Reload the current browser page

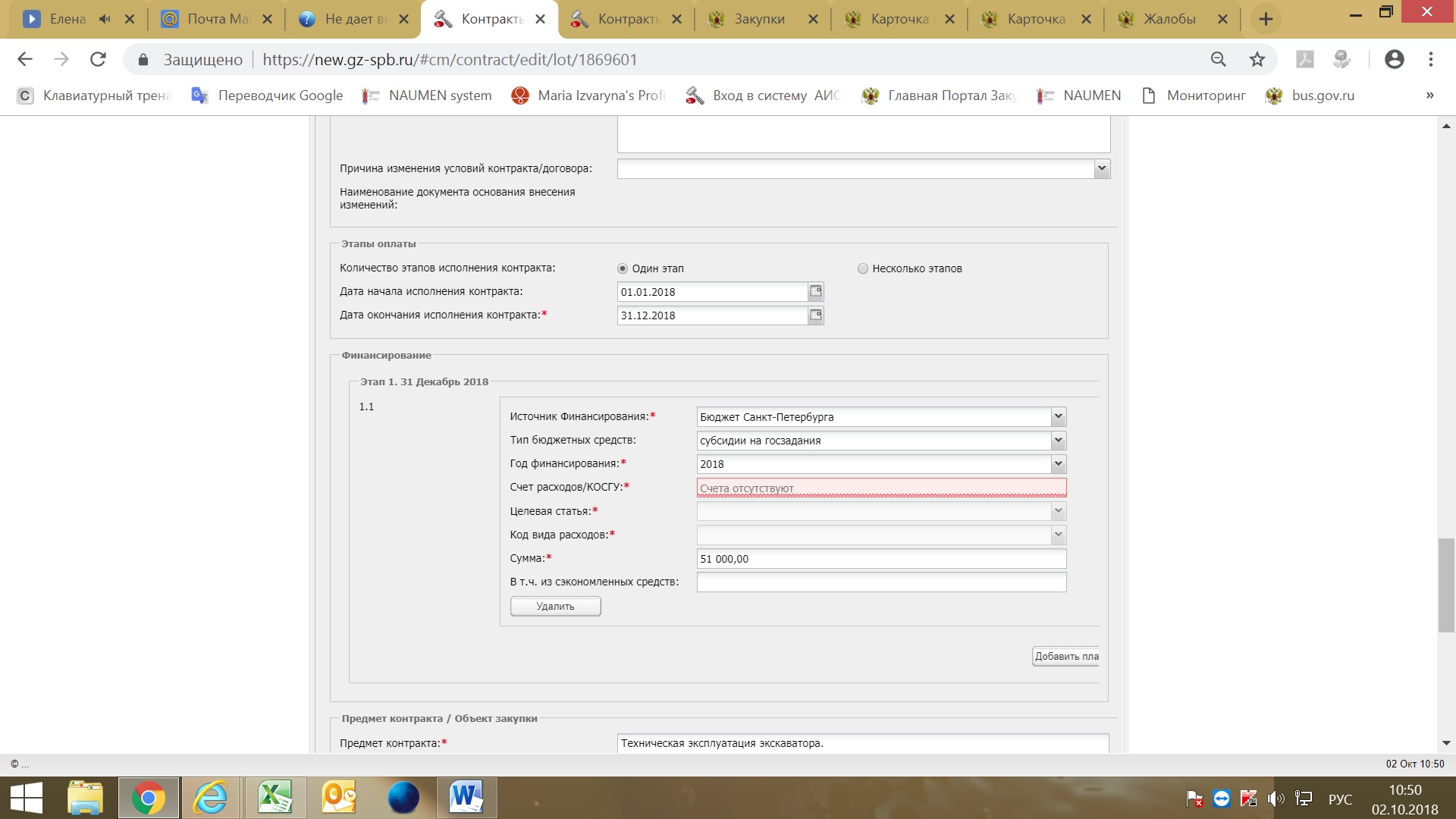pos(98,59)
